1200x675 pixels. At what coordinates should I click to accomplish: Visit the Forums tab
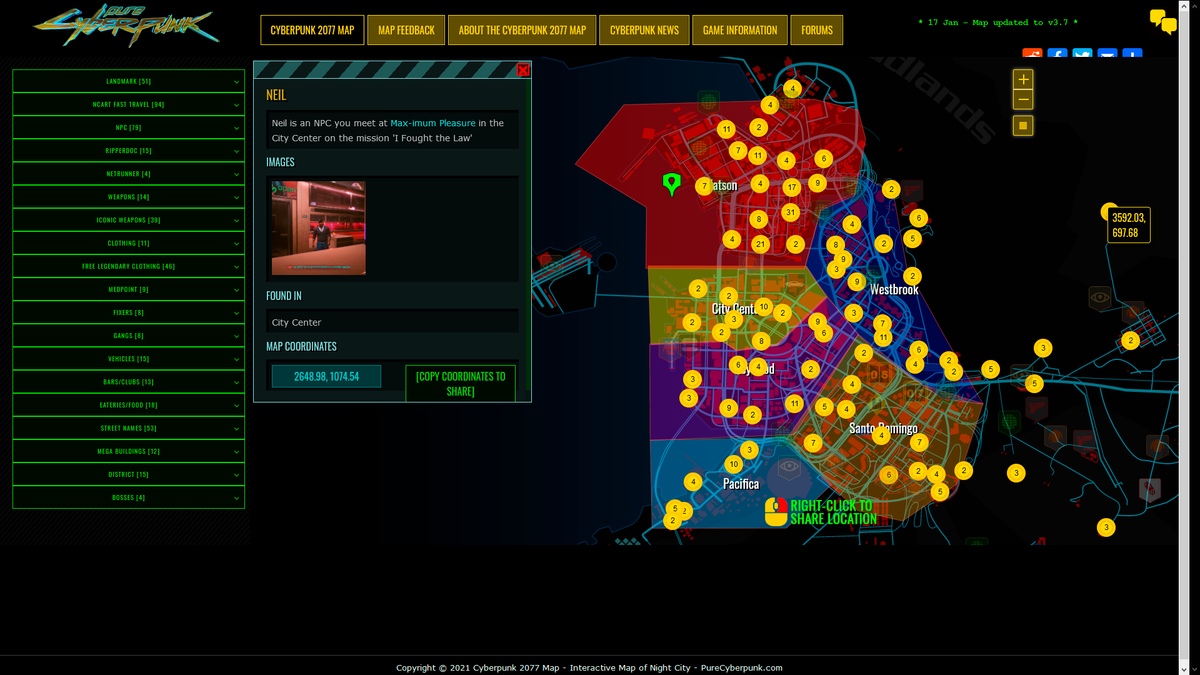coord(817,30)
